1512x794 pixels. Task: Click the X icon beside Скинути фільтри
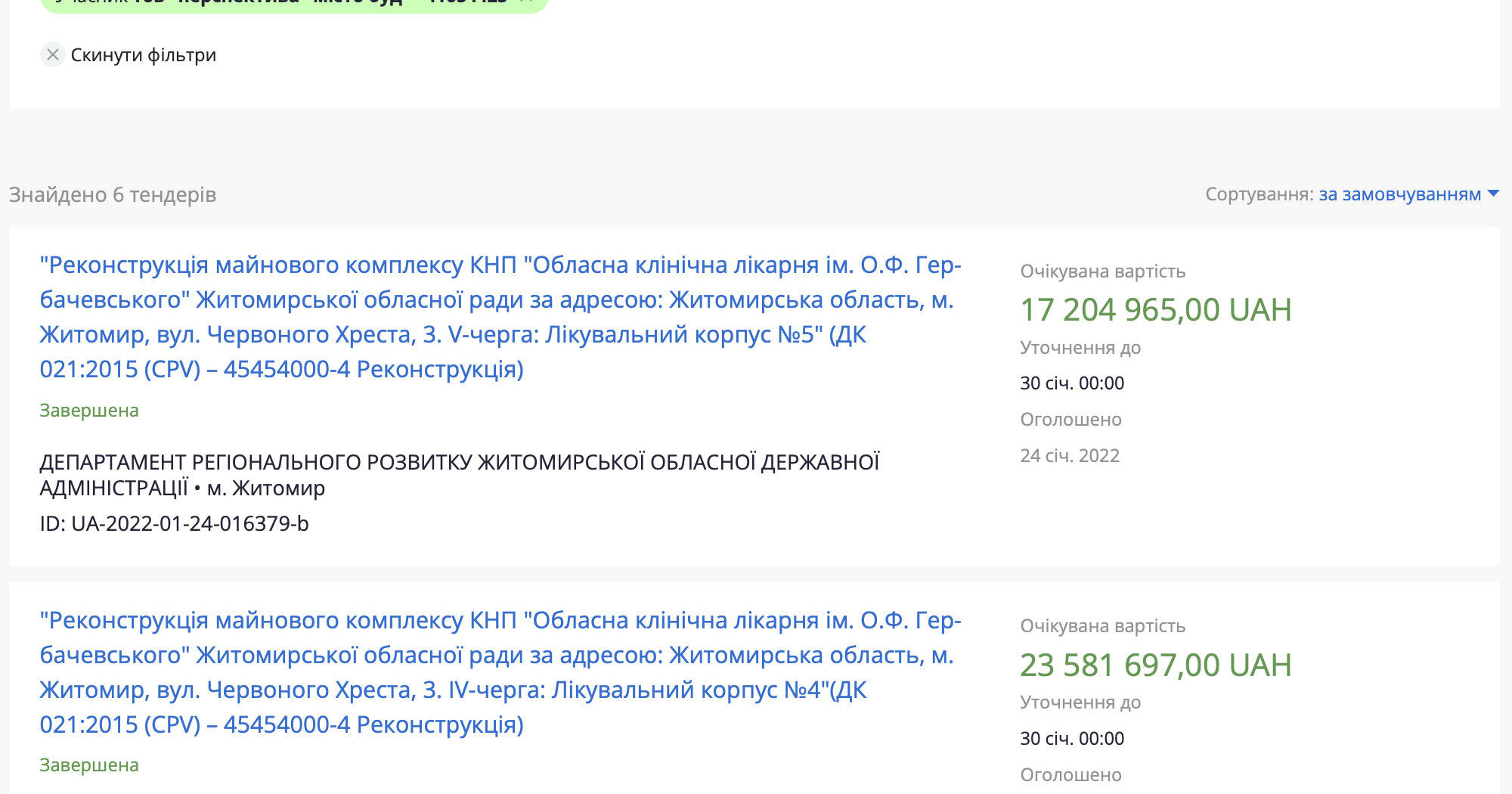point(52,54)
